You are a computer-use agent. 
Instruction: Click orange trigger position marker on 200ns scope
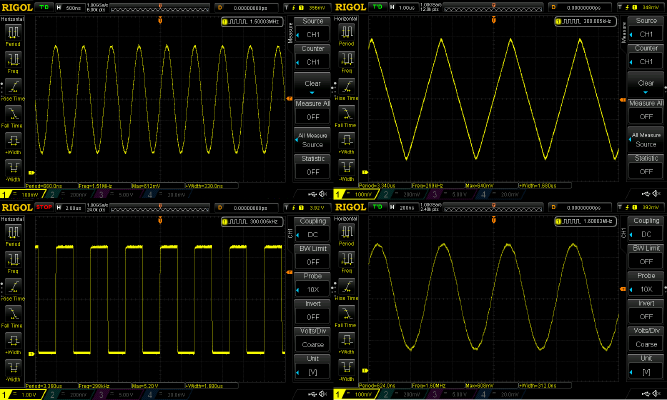494,220
